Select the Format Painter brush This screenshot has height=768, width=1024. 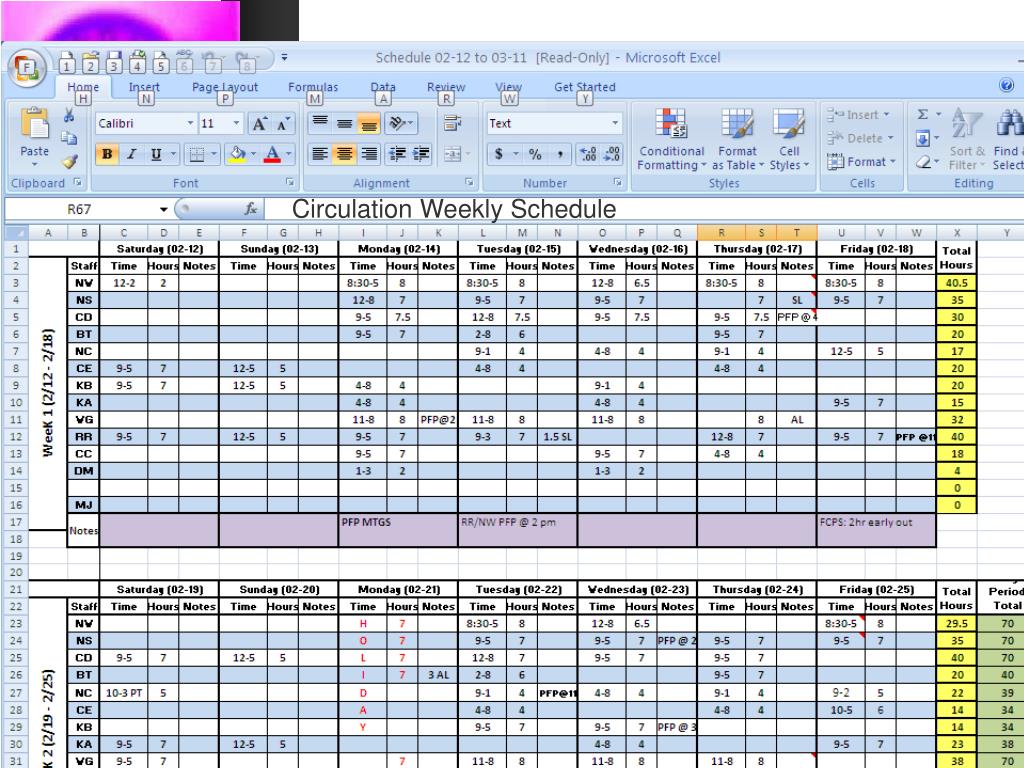click(68, 158)
